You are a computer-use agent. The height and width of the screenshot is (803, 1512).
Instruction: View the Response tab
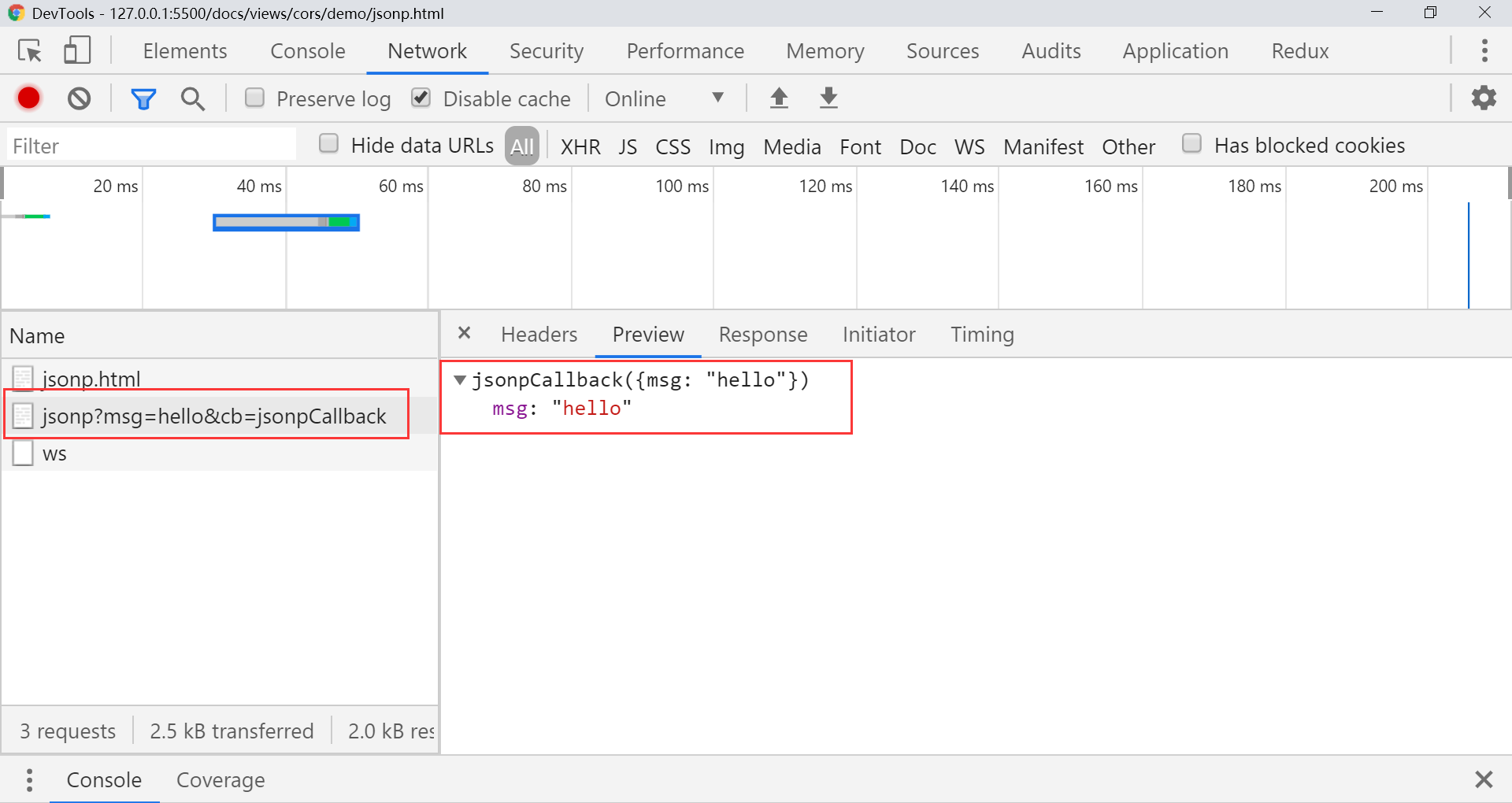[763, 335]
